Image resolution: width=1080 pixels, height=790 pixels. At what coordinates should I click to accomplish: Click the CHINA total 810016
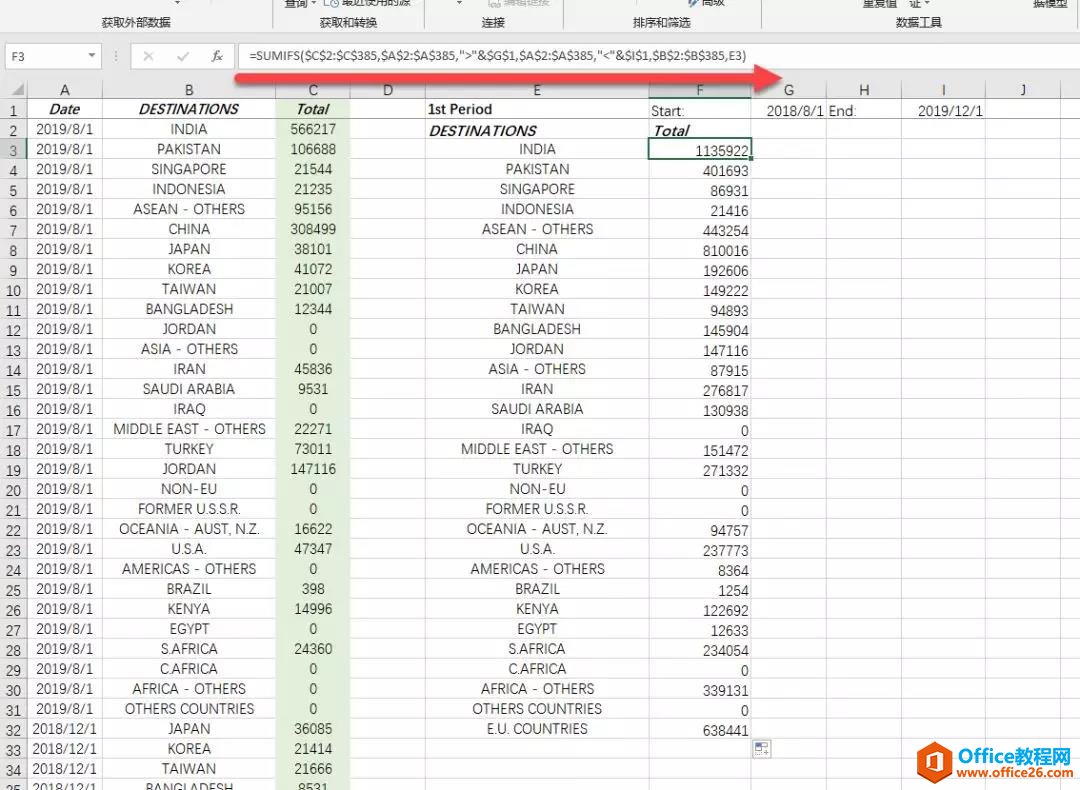tap(700, 250)
